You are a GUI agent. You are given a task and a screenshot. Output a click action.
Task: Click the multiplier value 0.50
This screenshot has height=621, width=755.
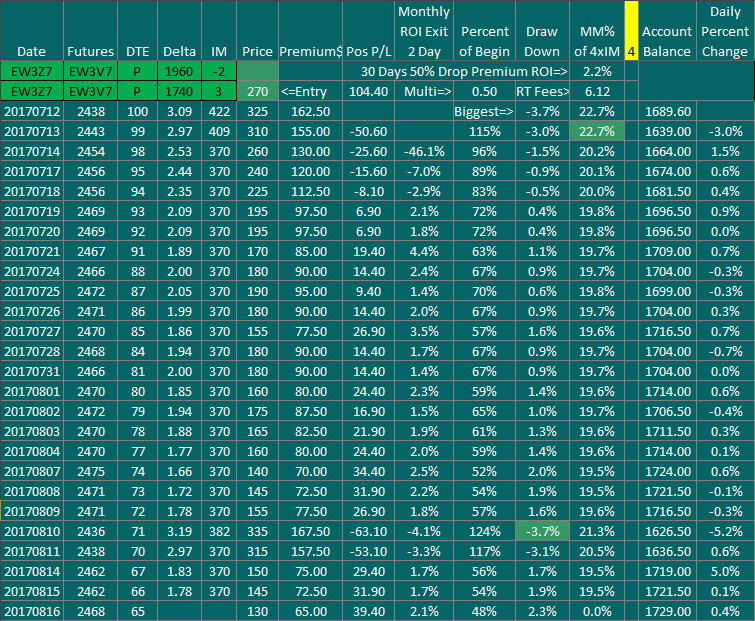[x=484, y=91]
